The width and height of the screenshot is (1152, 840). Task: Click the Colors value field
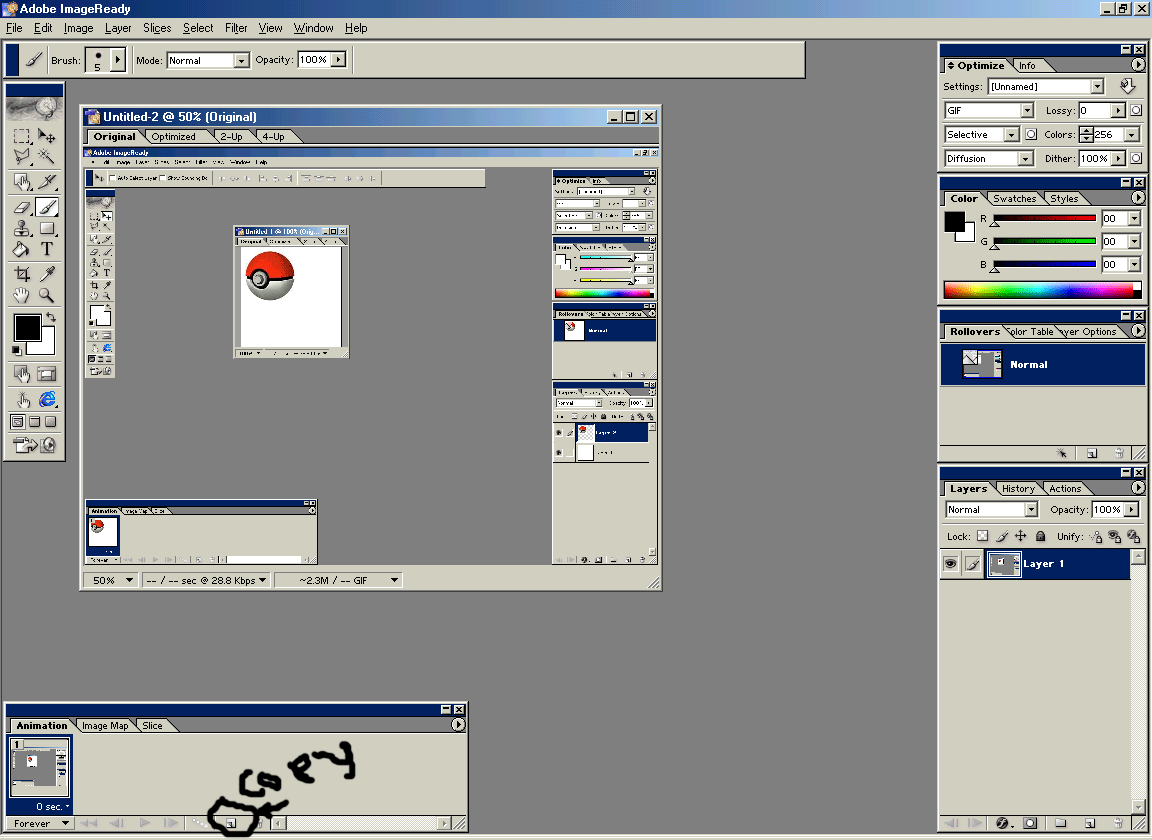coord(1109,134)
